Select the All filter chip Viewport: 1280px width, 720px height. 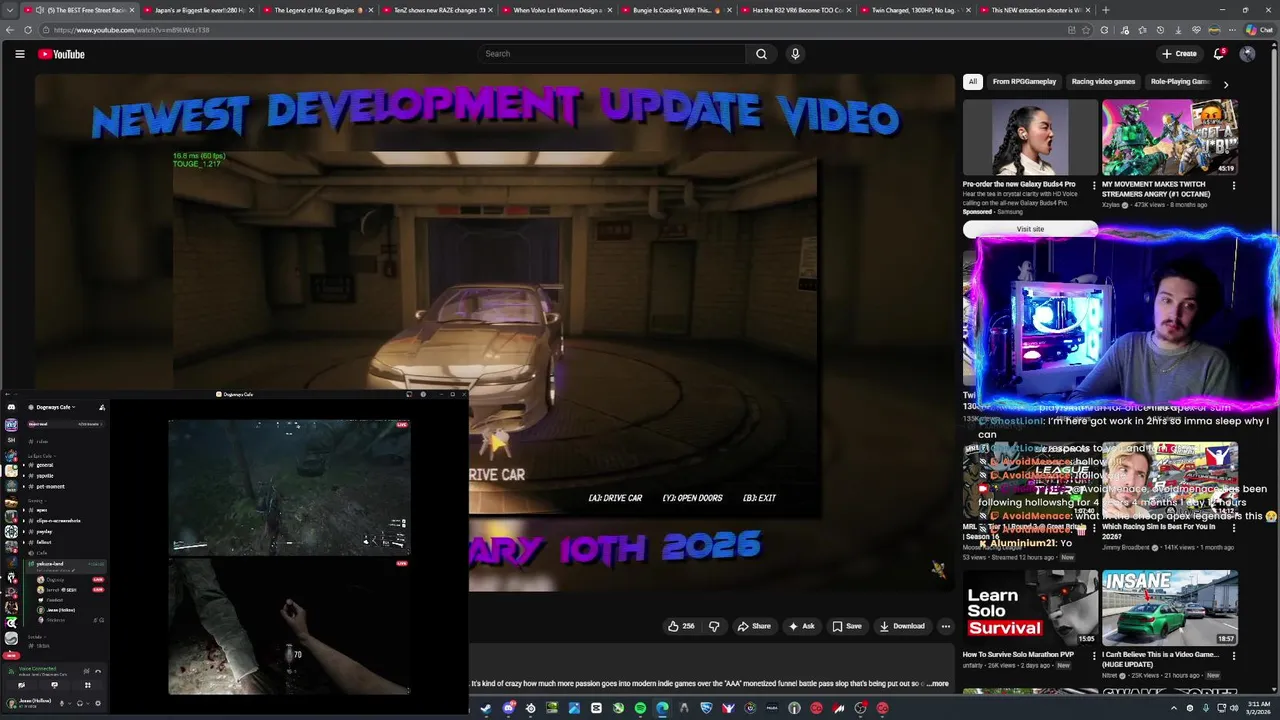[x=973, y=82]
